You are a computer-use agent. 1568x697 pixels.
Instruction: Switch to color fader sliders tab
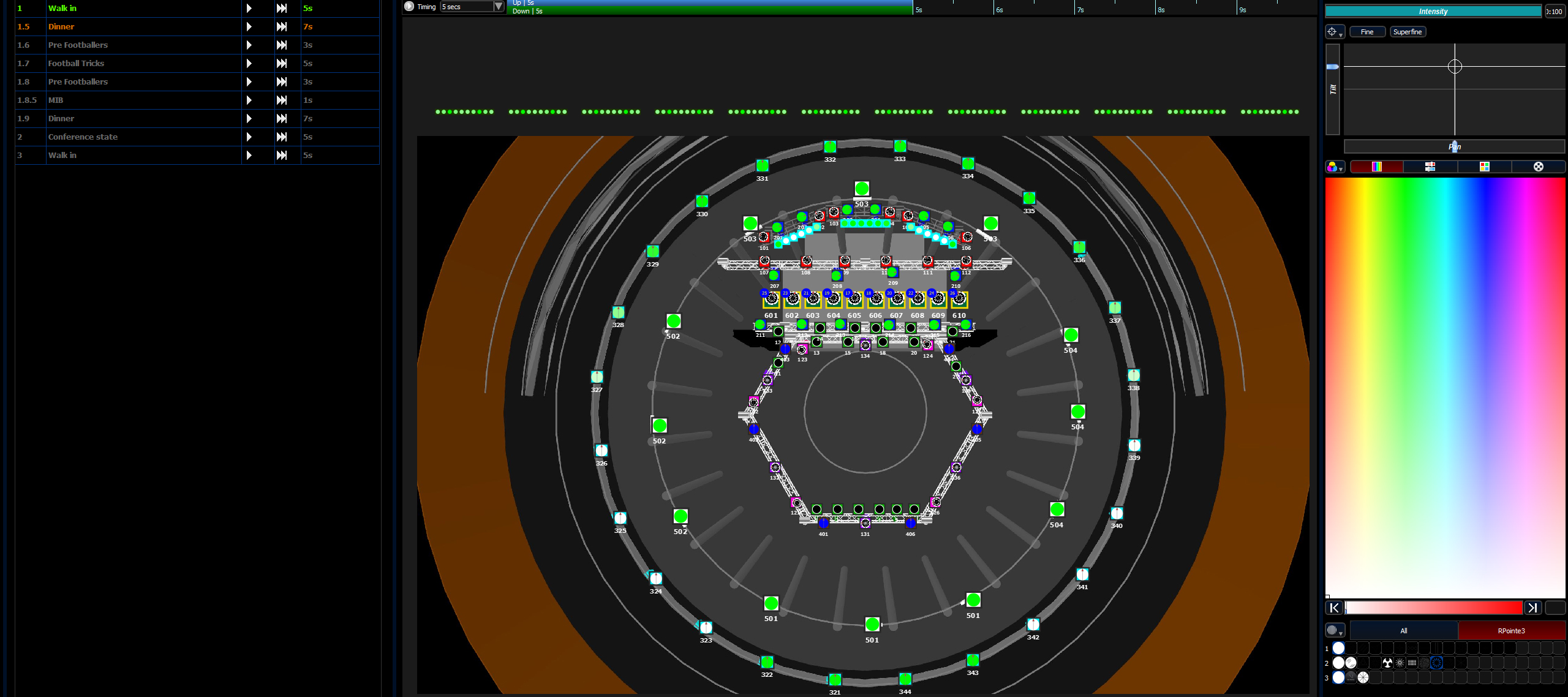pos(1430,167)
